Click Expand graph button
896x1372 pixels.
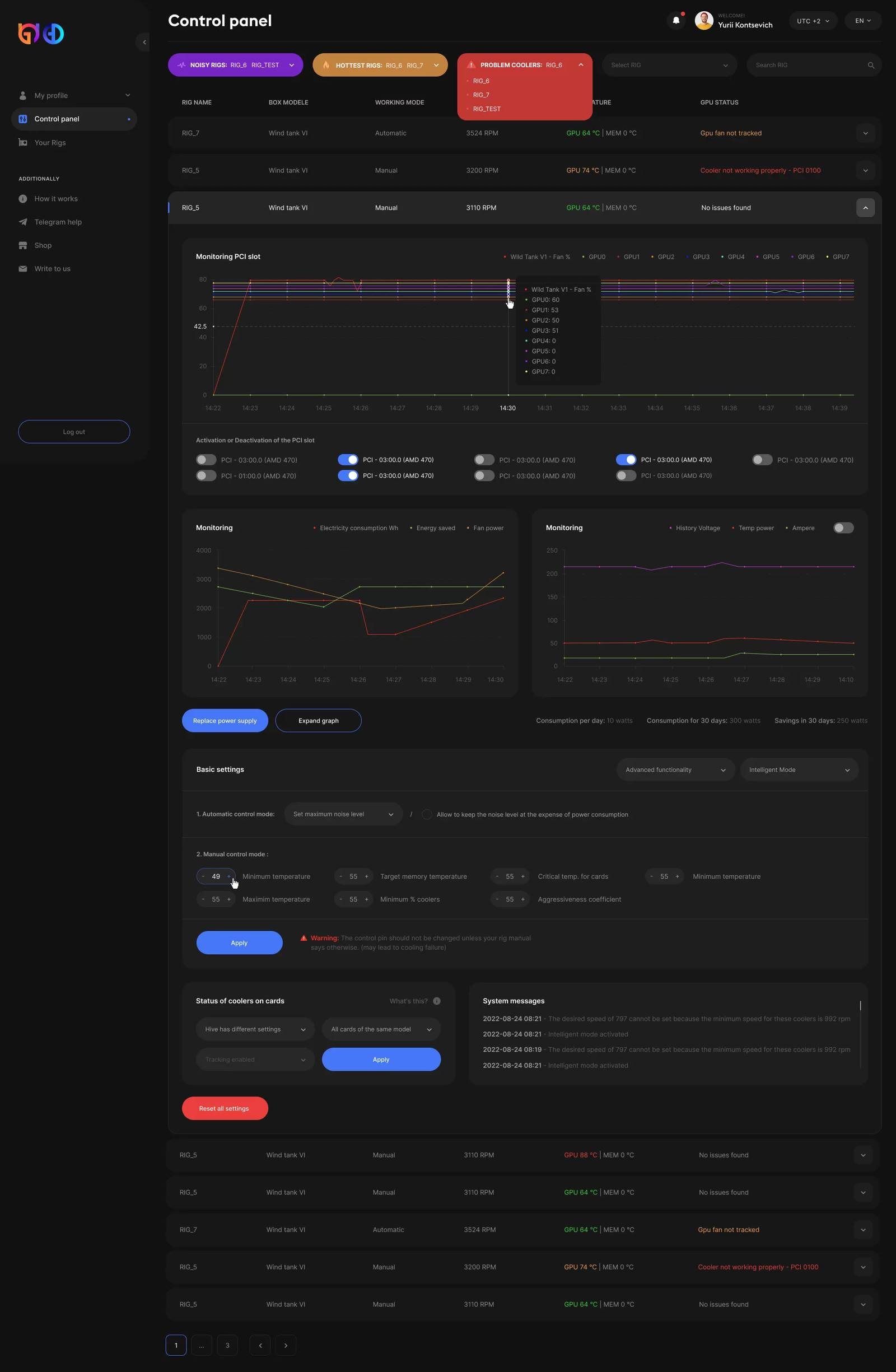[x=318, y=721]
